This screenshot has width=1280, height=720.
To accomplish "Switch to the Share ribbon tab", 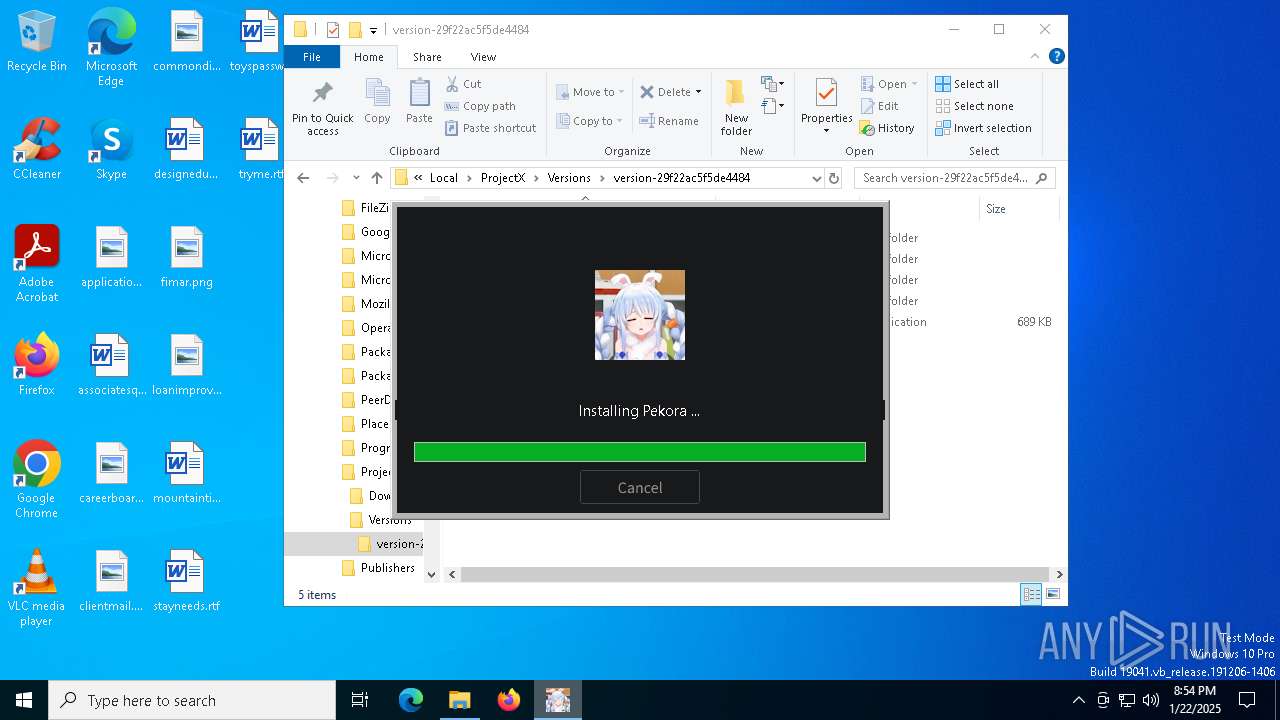I will (427, 57).
